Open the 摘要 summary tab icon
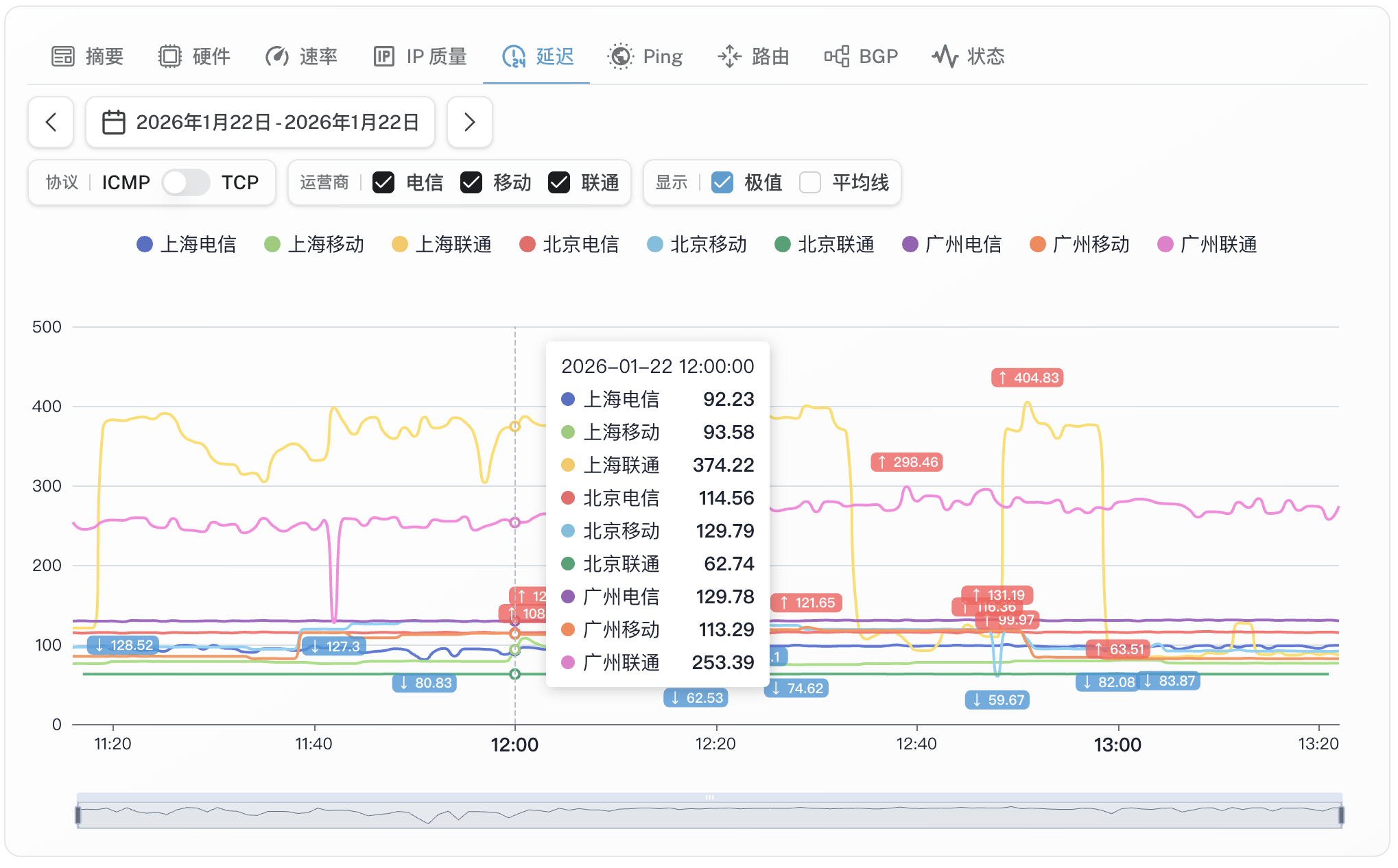The height and width of the screenshot is (868, 1398). (62, 56)
